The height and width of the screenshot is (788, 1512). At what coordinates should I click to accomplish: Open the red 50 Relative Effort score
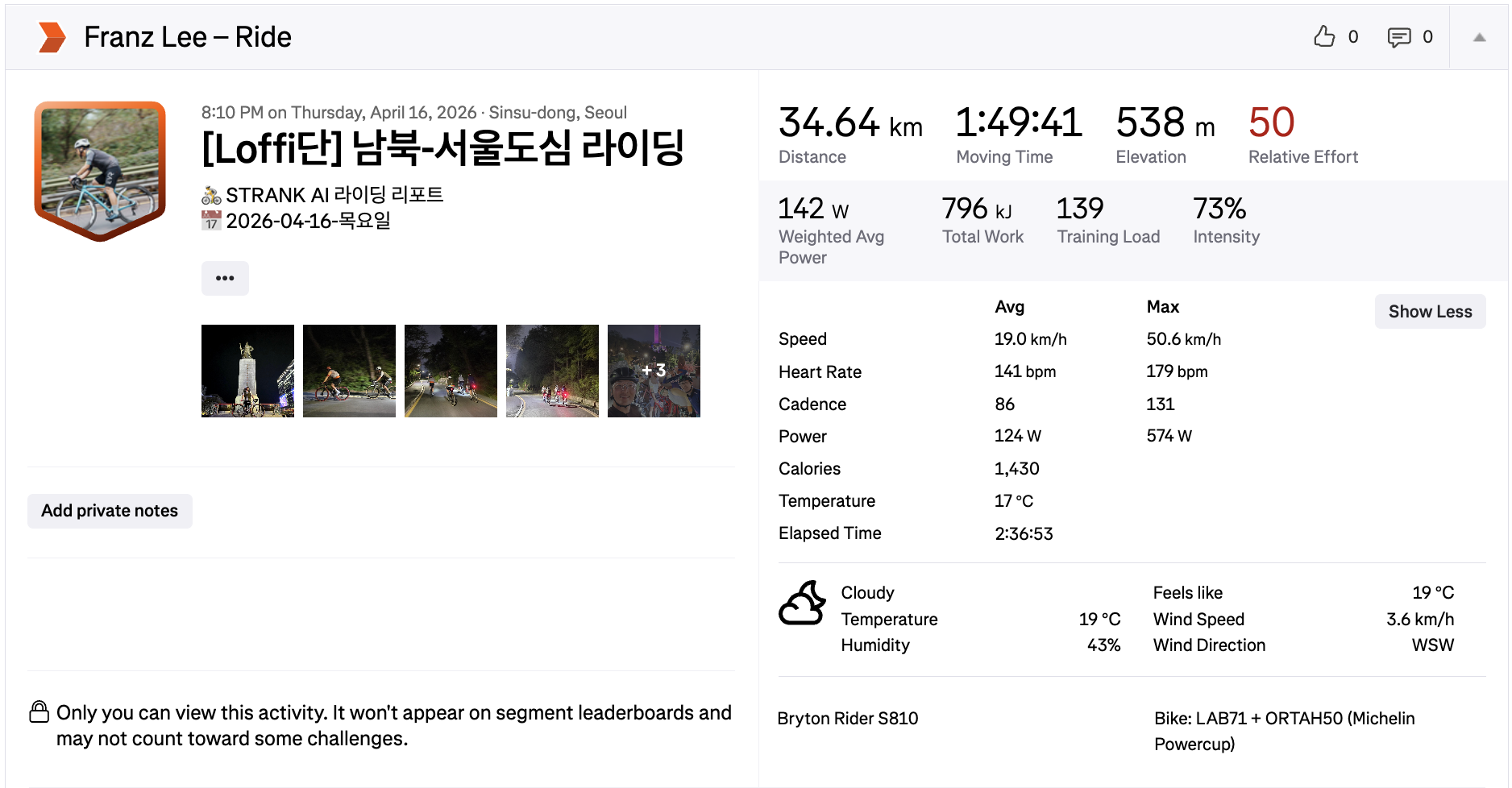(x=1272, y=123)
